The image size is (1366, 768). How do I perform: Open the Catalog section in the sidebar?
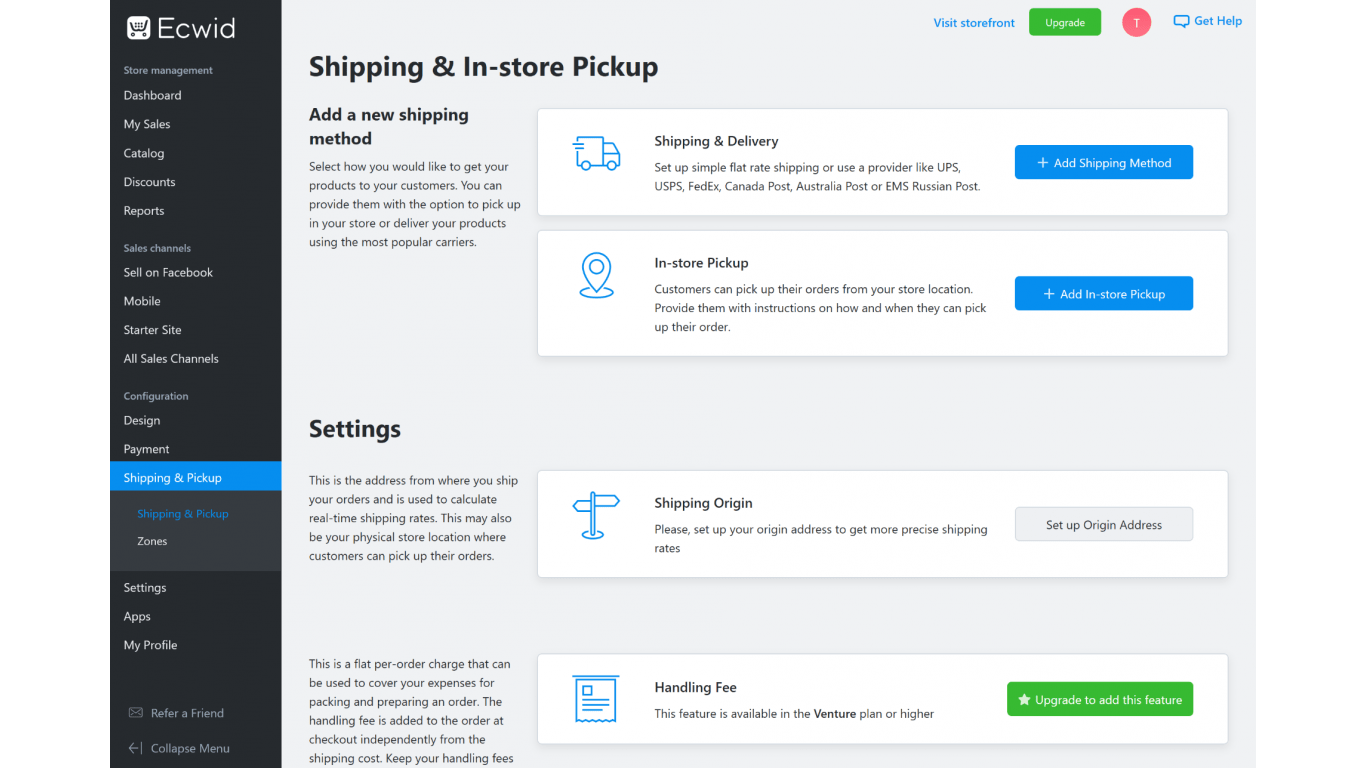click(143, 153)
